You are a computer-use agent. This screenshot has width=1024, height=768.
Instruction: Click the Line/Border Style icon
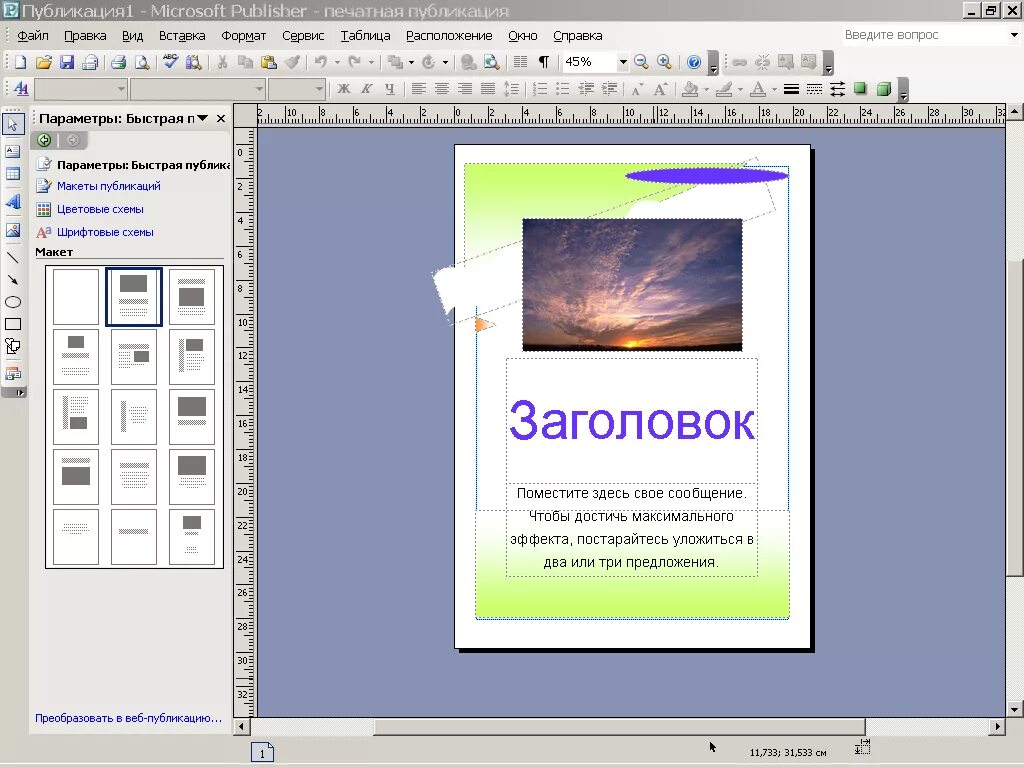[x=791, y=89]
